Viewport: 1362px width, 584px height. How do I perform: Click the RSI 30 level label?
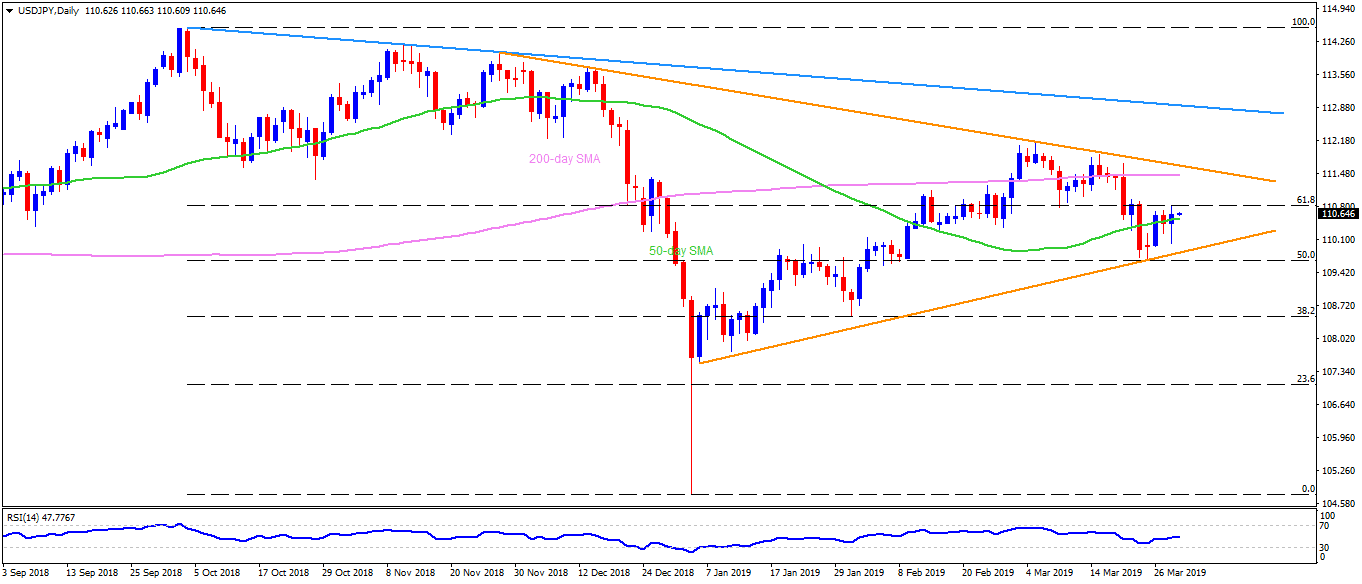1327,547
